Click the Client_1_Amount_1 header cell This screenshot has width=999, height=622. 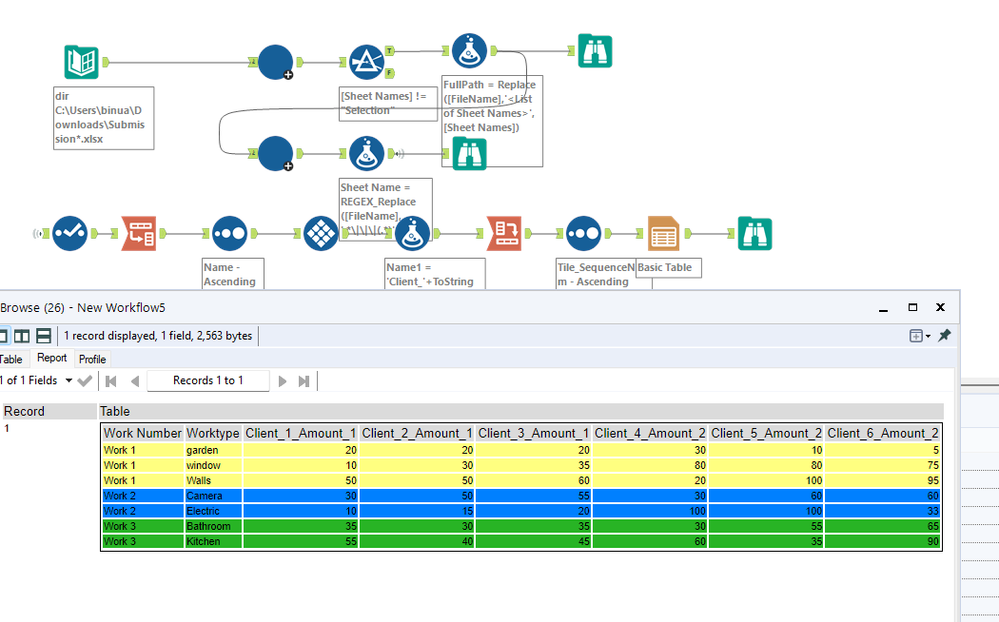click(301, 433)
